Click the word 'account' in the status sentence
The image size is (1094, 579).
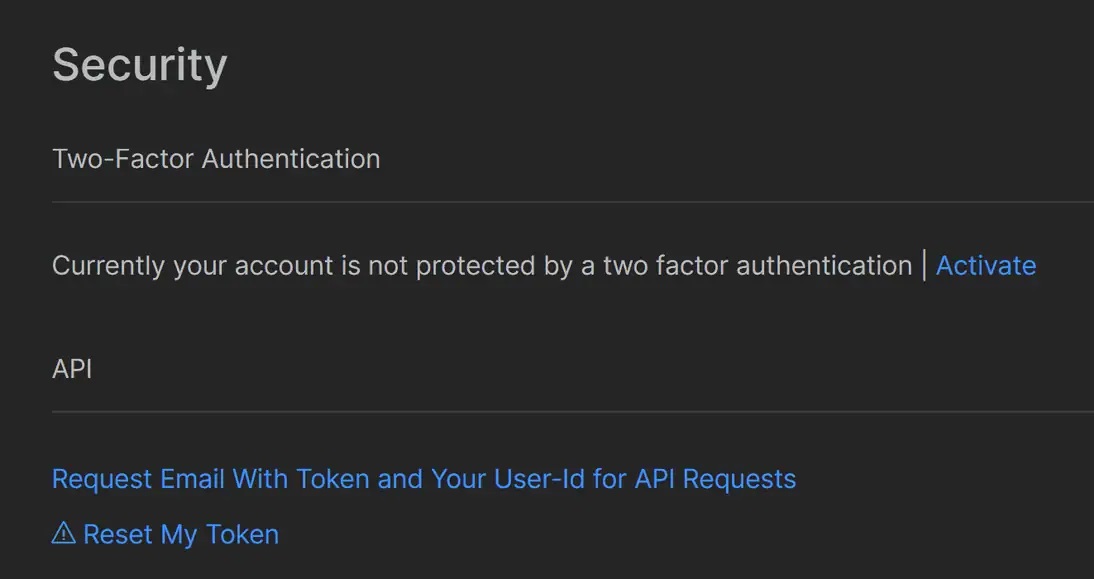(284, 266)
